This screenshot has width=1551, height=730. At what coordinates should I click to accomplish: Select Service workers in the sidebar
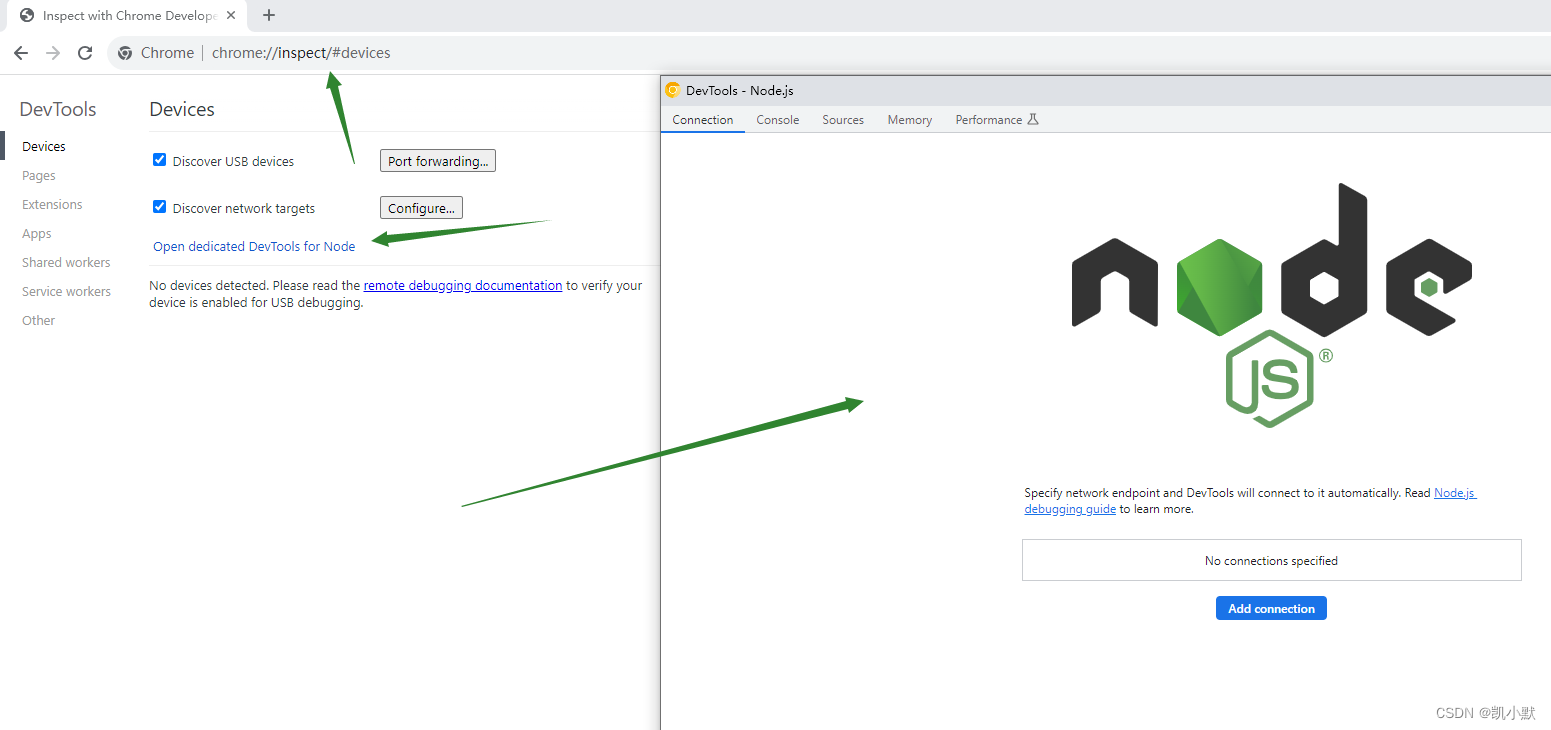[x=66, y=291]
